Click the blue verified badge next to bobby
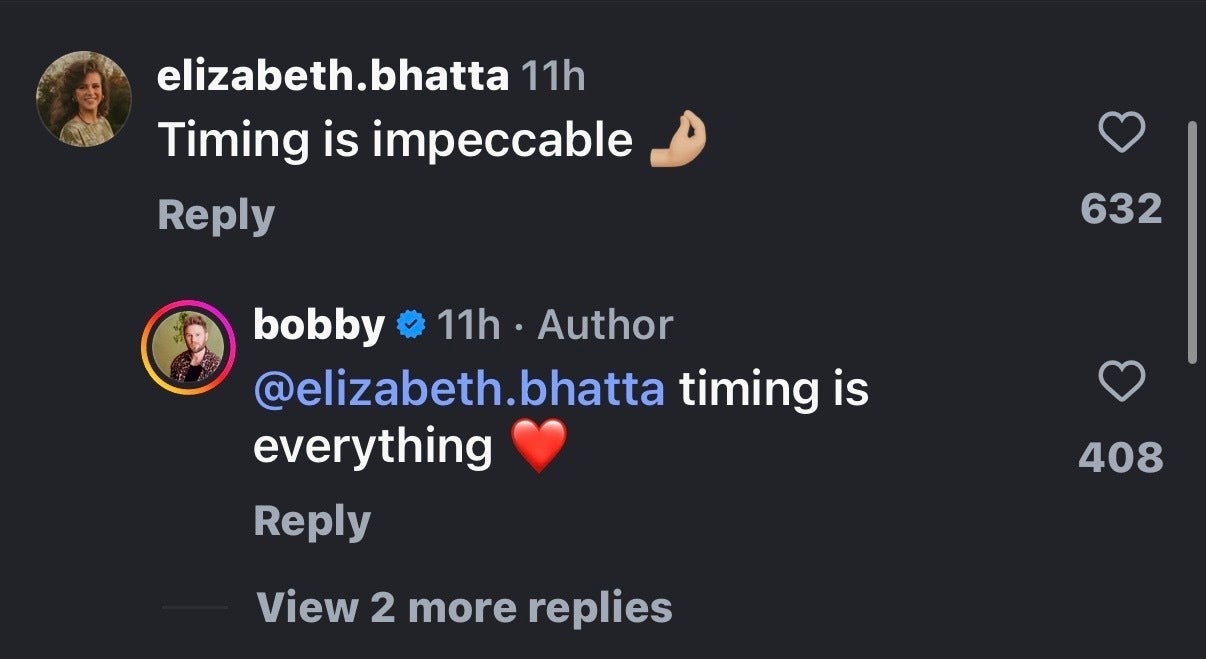Screen dimensions: 1206x659 [411, 325]
